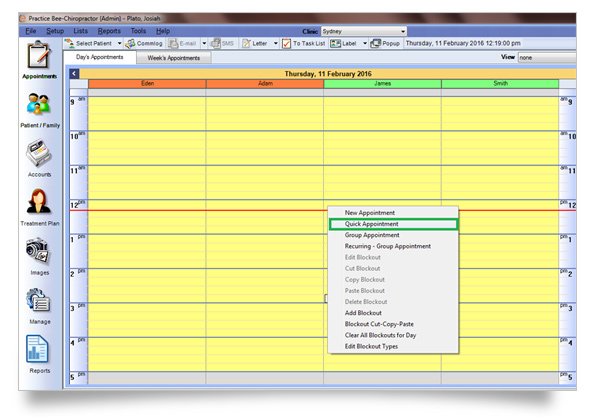Click the Smith provider column header

point(500,84)
